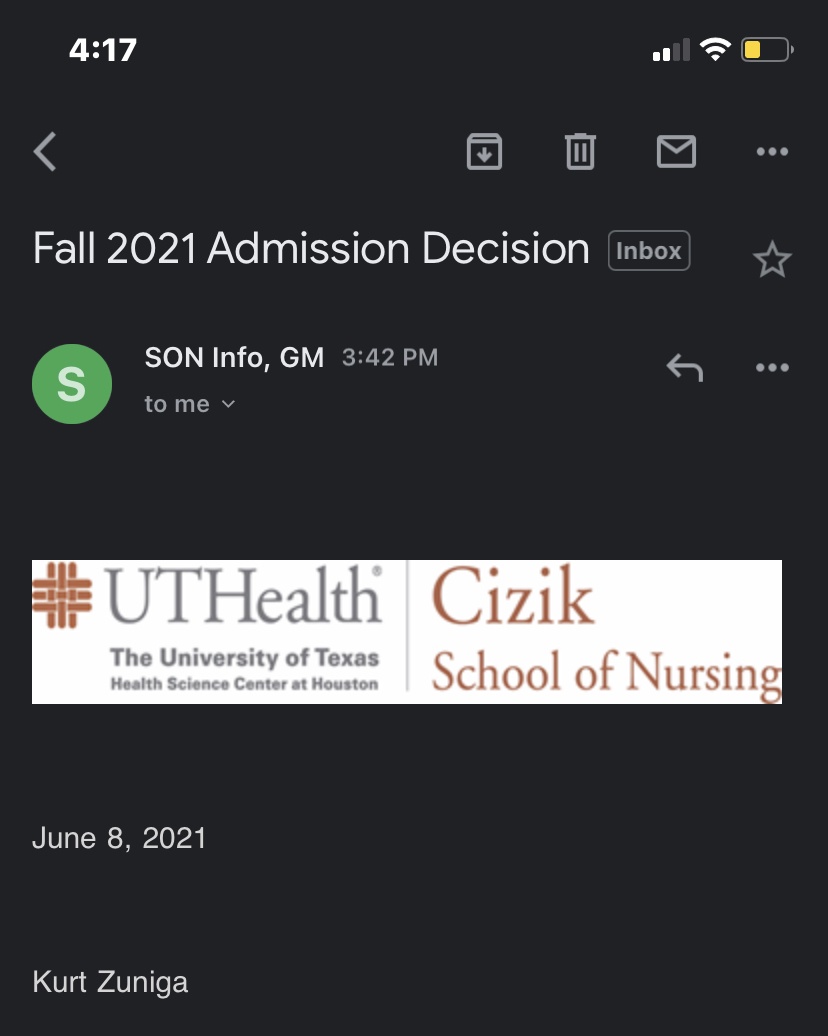Tap the 'to me' recipient text
Image resolution: width=828 pixels, height=1036 pixels.
pos(177,404)
